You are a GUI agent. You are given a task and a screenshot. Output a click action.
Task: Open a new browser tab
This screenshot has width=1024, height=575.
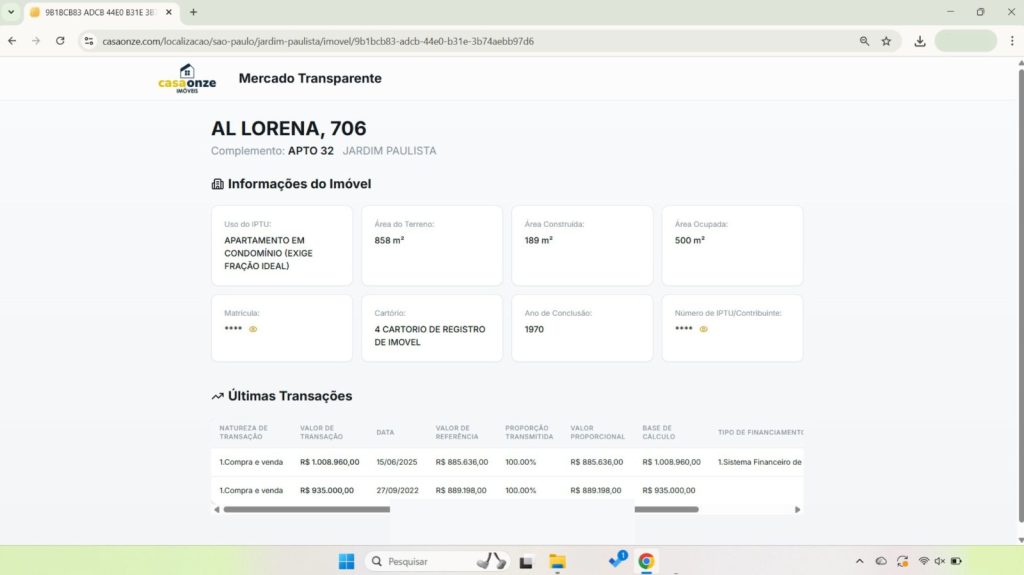(193, 12)
